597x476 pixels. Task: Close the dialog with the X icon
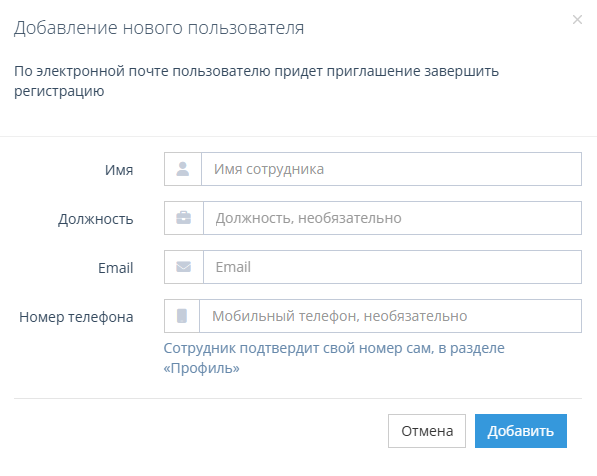coord(577,19)
